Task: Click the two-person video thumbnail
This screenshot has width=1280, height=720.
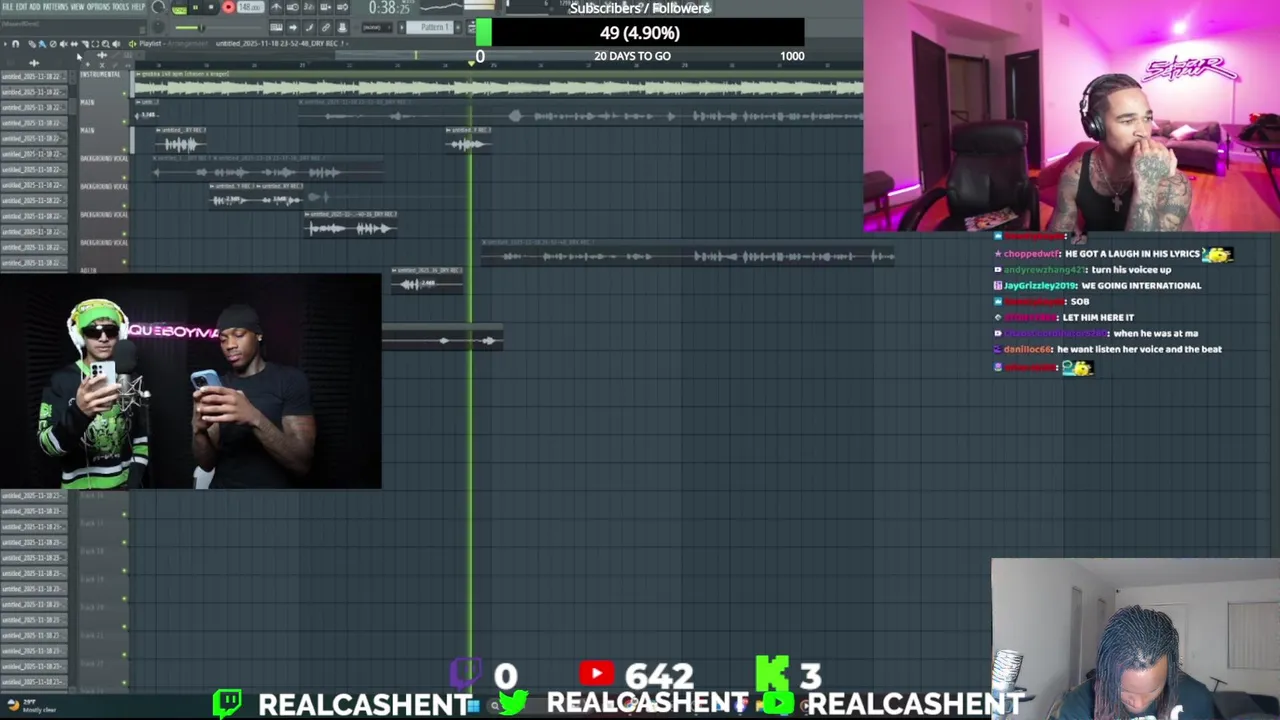Action: pos(190,381)
